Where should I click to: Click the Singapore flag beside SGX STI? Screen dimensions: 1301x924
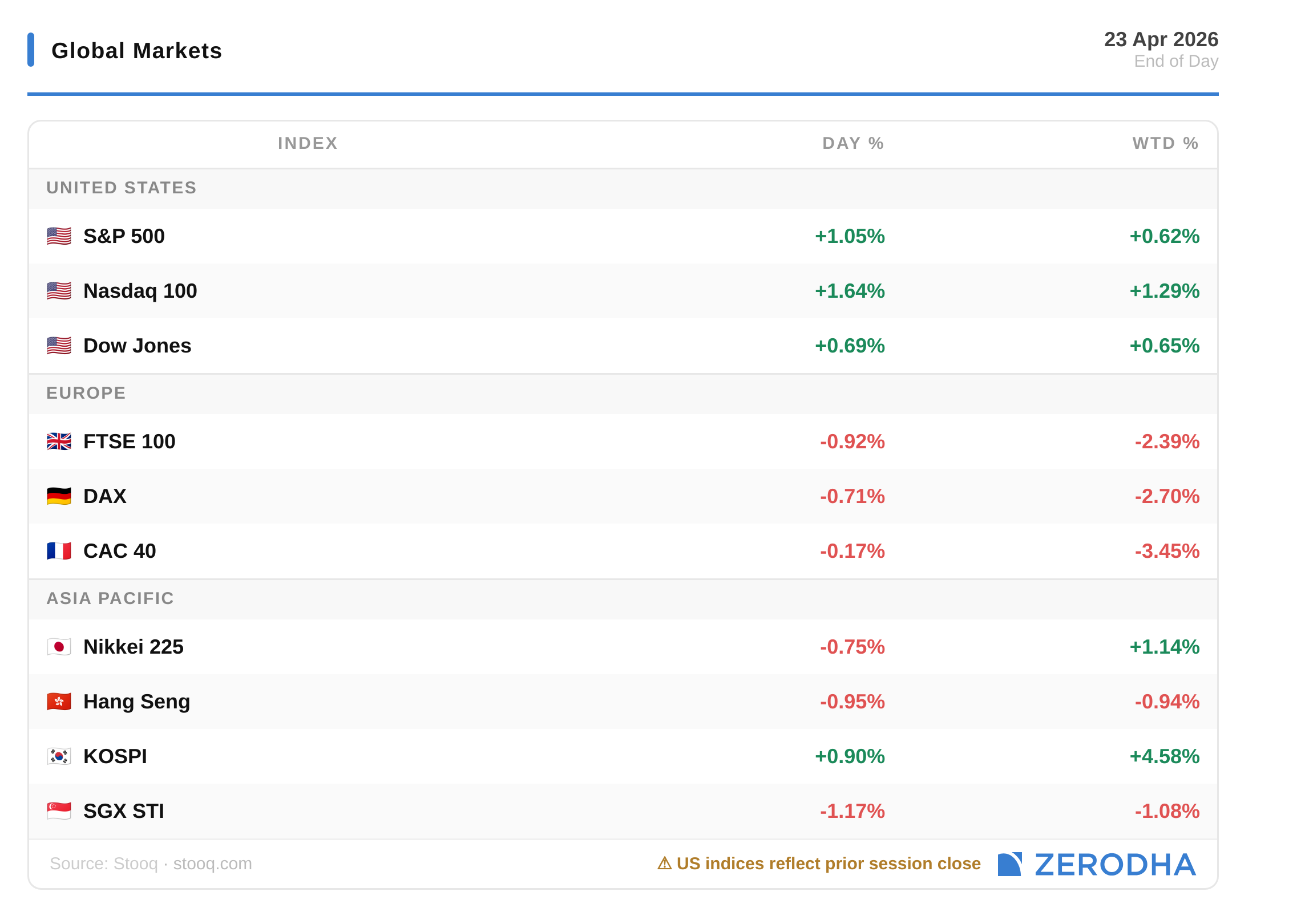[59, 811]
